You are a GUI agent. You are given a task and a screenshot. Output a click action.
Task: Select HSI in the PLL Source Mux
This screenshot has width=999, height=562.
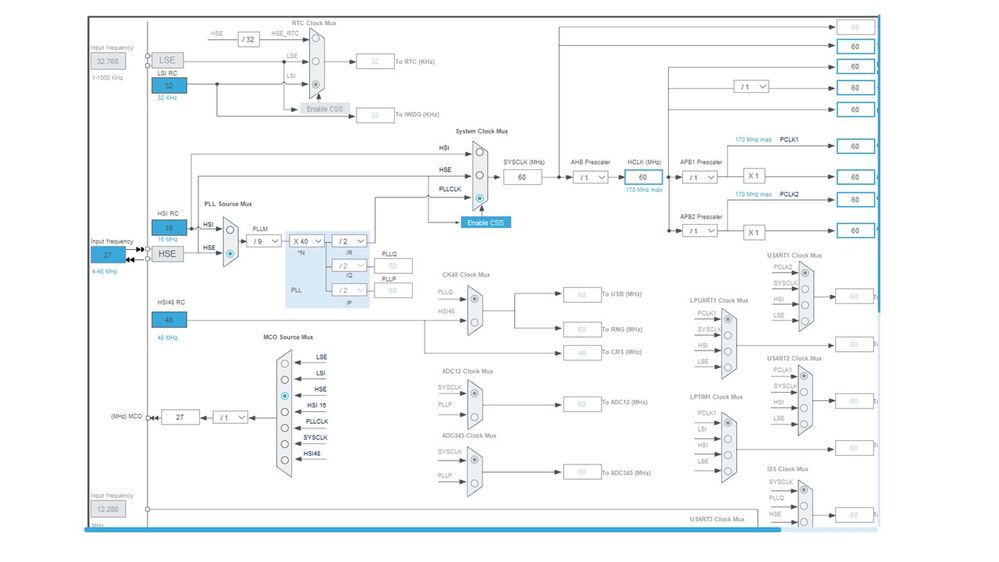tap(230, 230)
